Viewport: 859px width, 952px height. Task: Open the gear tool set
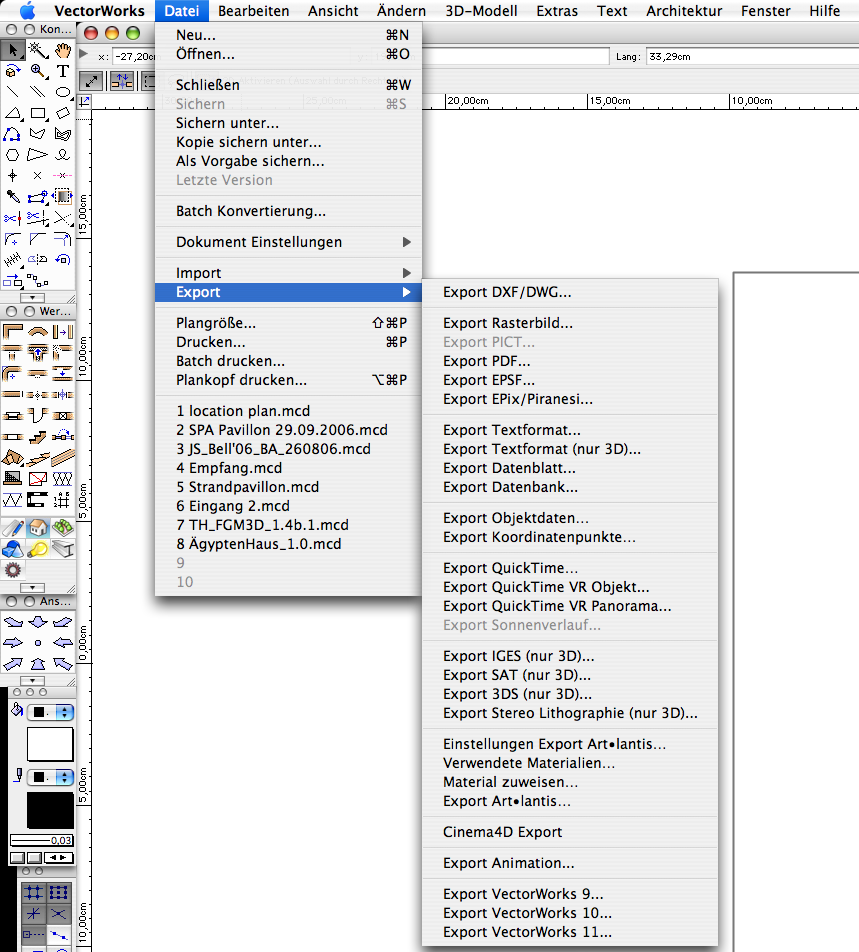tap(12, 570)
